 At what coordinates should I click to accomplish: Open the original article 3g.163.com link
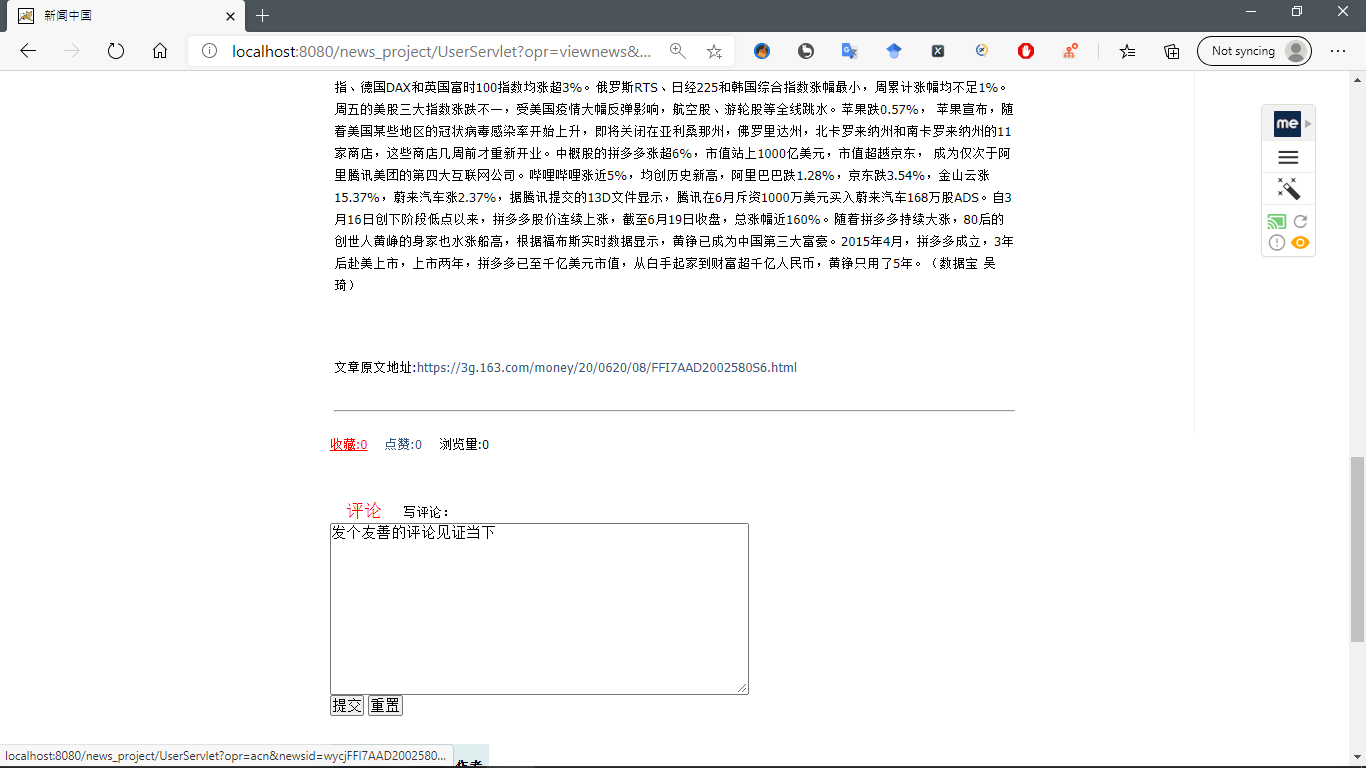point(607,368)
